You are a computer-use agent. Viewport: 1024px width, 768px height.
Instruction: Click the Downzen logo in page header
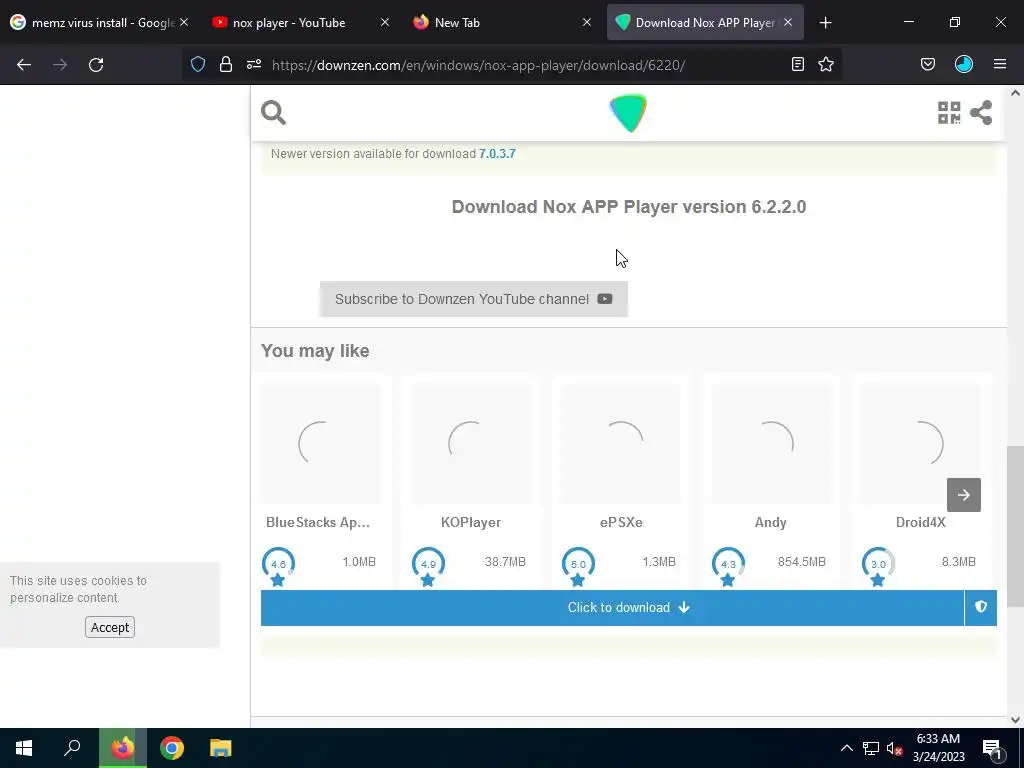pos(628,112)
